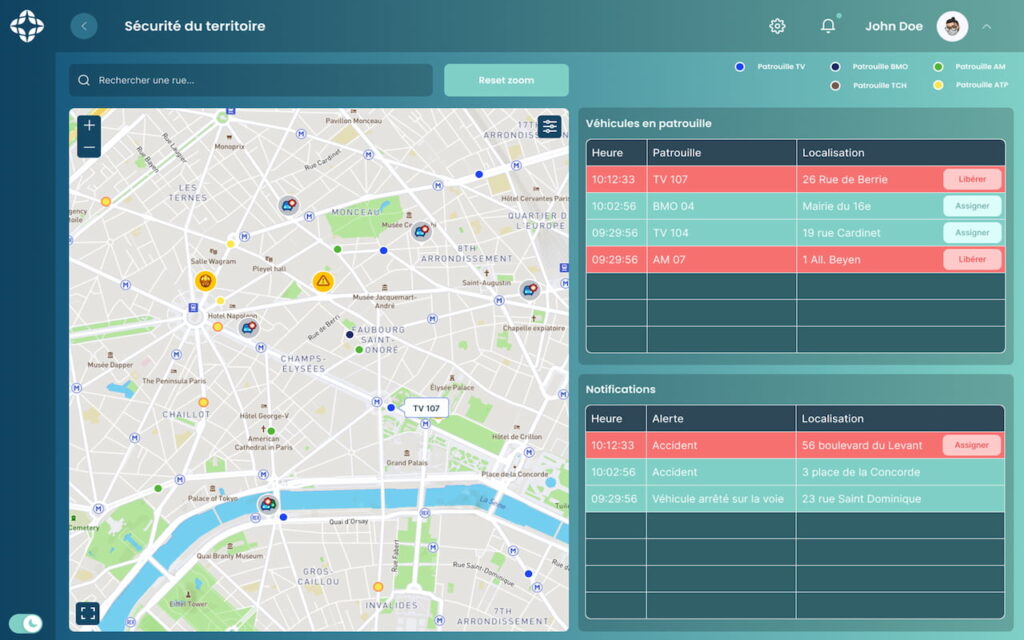Screen dimensions: 1024x640
Task: Open the map filter sliders icon
Action: (x=549, y=126)
